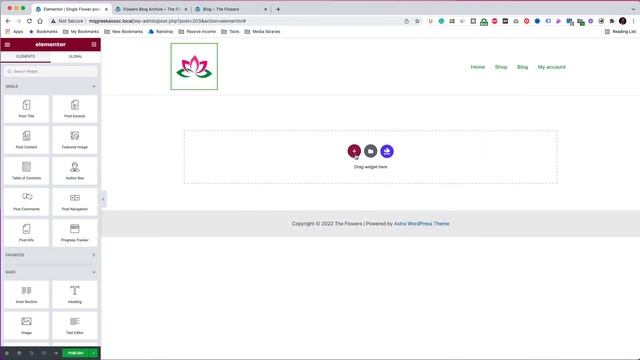Select the Featured Image widget
This screenshot has width=640, height=360.
coord(75,140)
